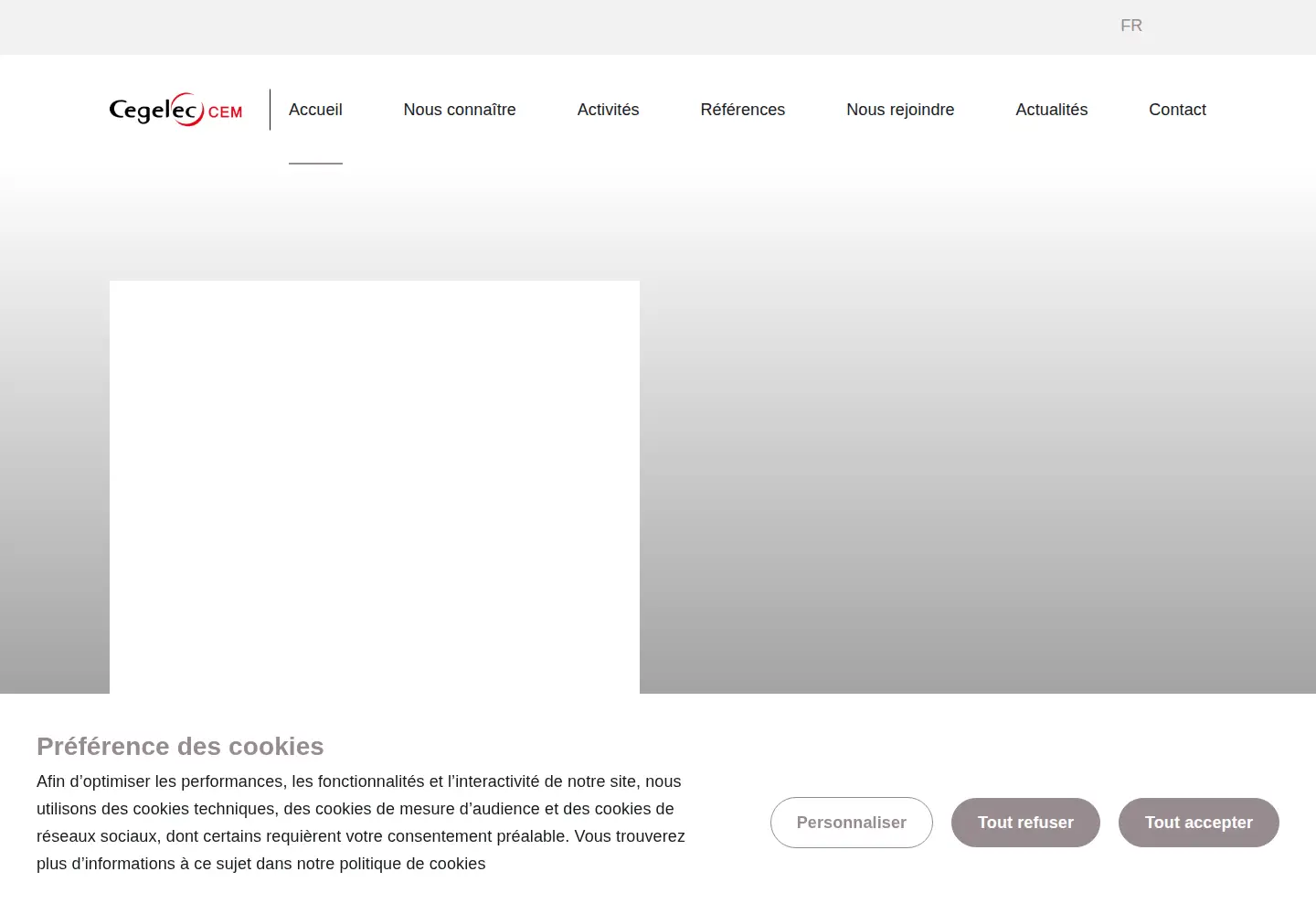Screen dimensions: 1316x914
Task: Open the Contact page
Action: pyautogui.click(x=1177, y=110)
